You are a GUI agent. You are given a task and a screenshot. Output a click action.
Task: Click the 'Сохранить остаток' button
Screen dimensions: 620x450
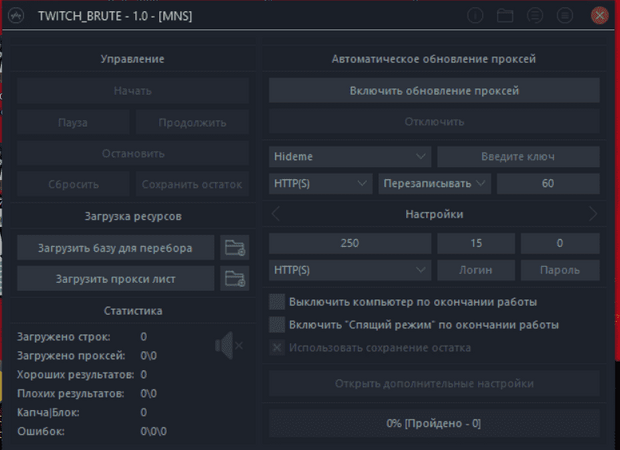click(x=192, y=184)
